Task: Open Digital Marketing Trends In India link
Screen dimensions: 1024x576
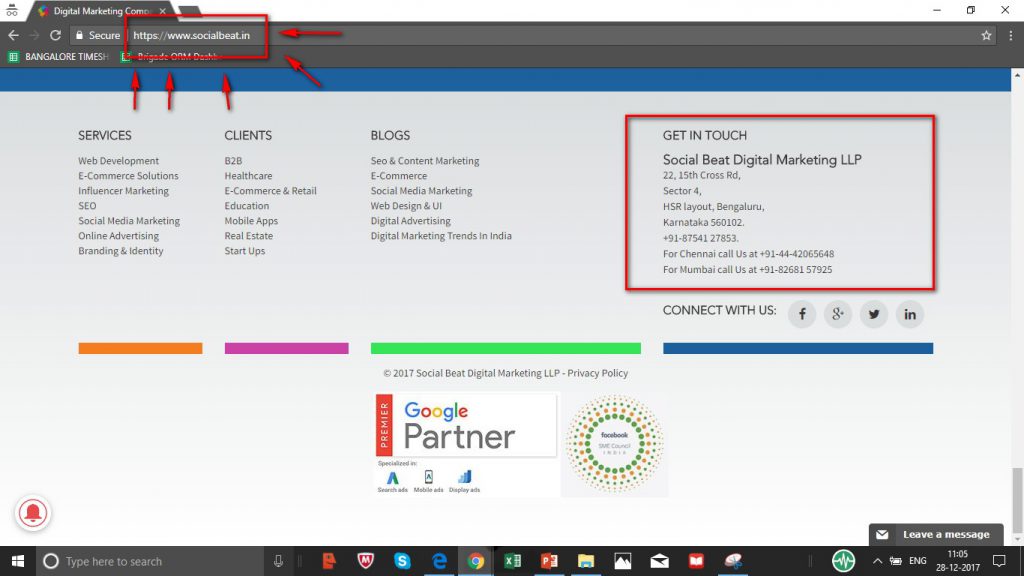Action: coord(441,236)
